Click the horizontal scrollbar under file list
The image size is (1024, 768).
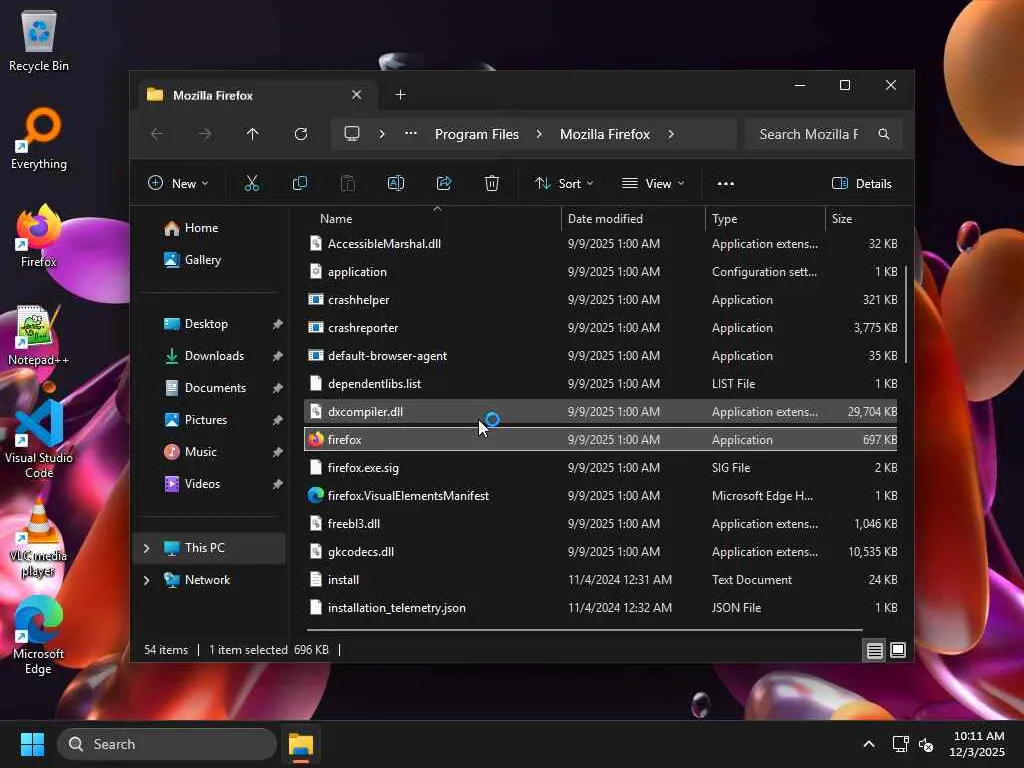(584, 630)
